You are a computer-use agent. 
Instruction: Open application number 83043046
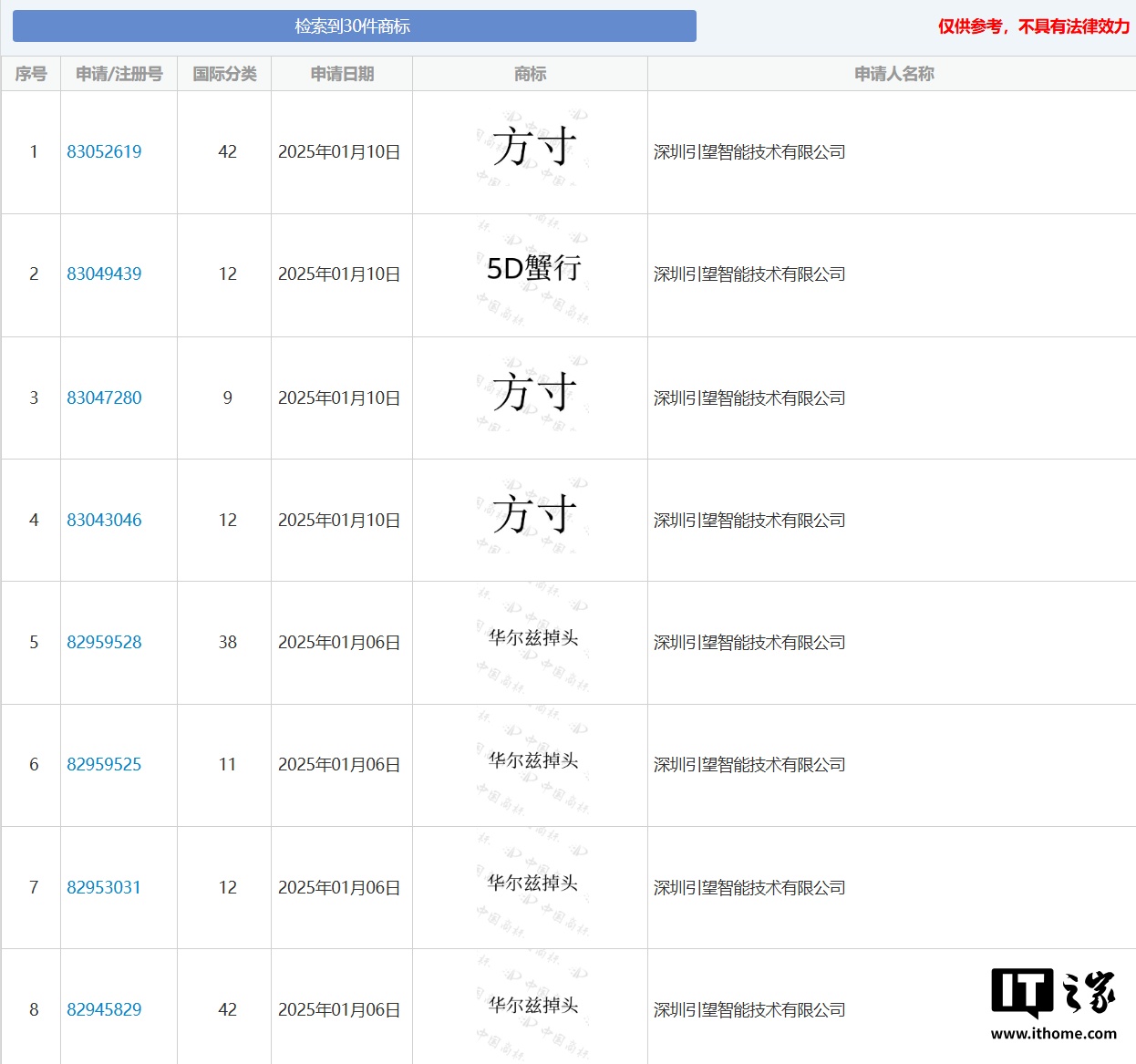[x=104, y=521]
